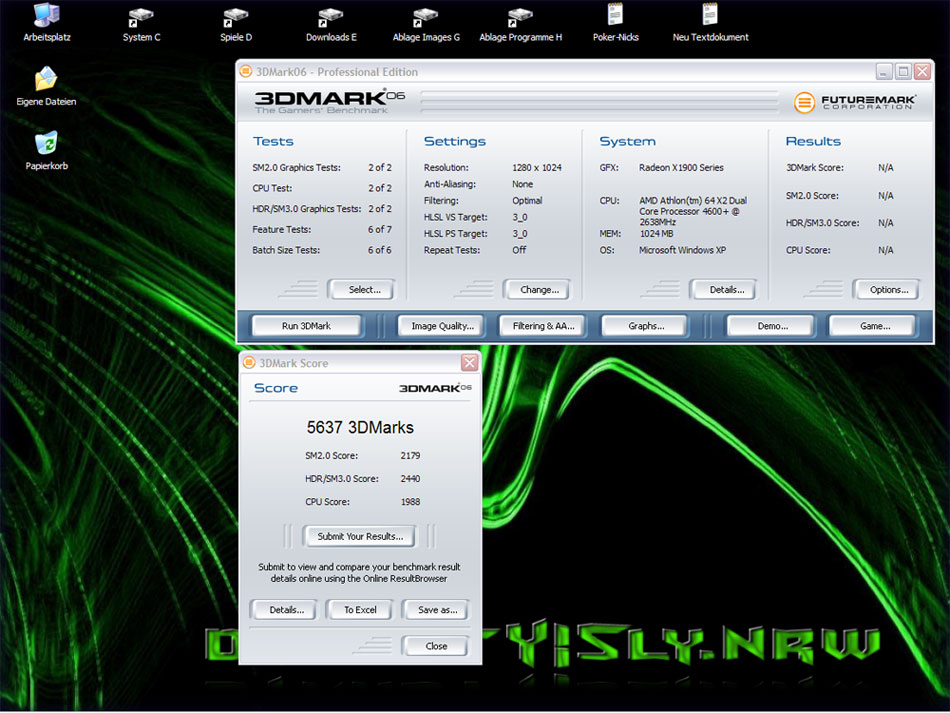Click the CPU Score value 1988
Image resolution: width=950 pixels, height=713 pixels.
pos(410,502)
